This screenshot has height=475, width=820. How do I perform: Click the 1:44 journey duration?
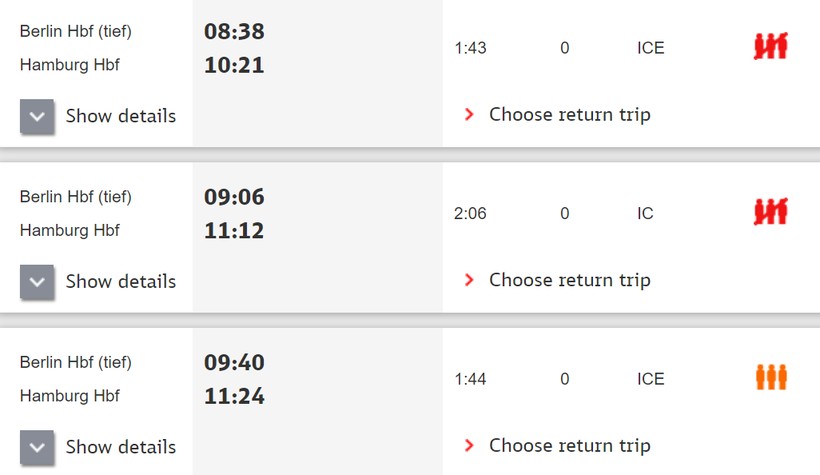pyautogui.click(x=470, y=379)
